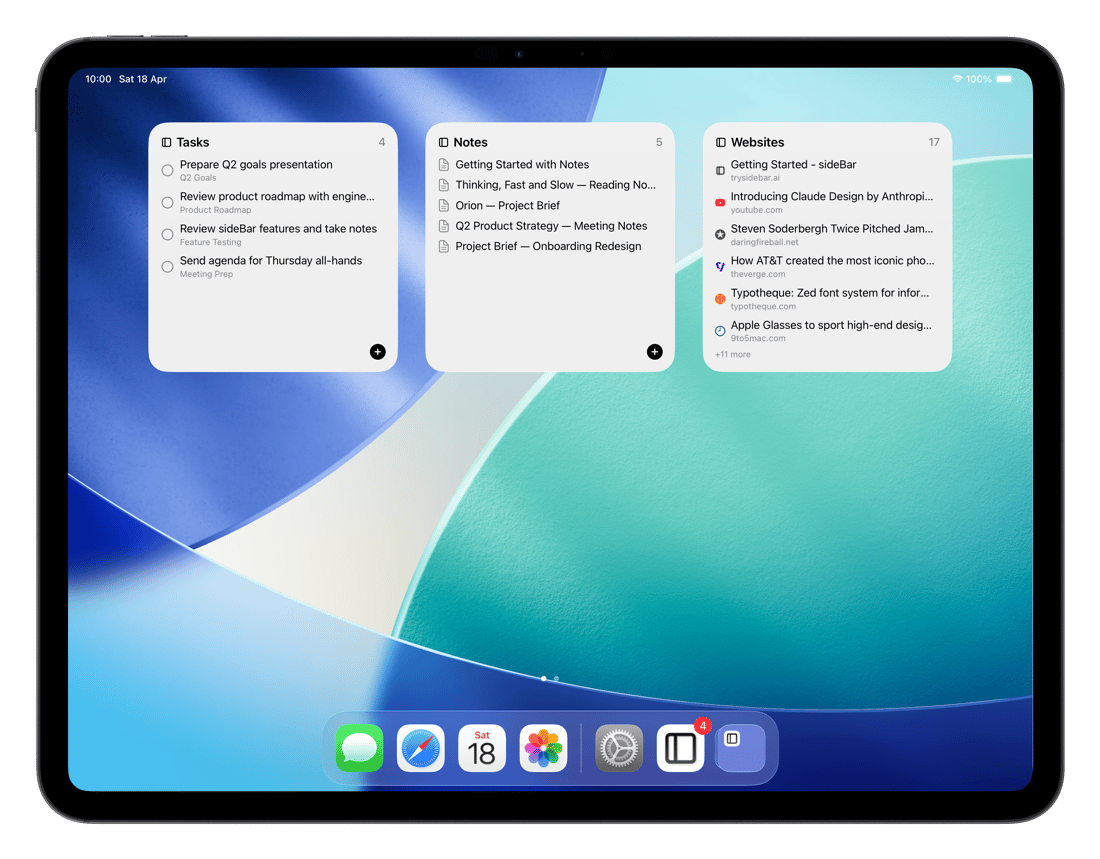The image size is (1100, 859).
Task: Click the Typotheque orange favicon
Action: [720, 299]
